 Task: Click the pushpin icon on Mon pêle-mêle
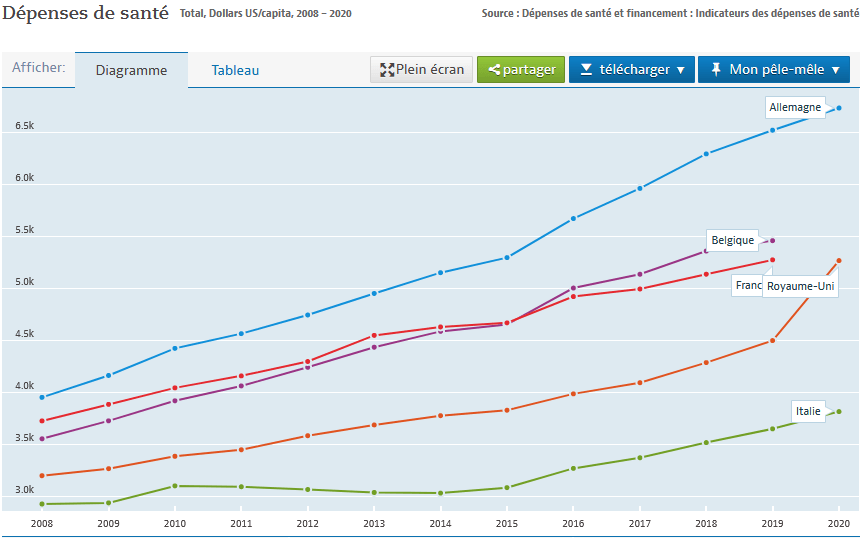tap(715, 70)
